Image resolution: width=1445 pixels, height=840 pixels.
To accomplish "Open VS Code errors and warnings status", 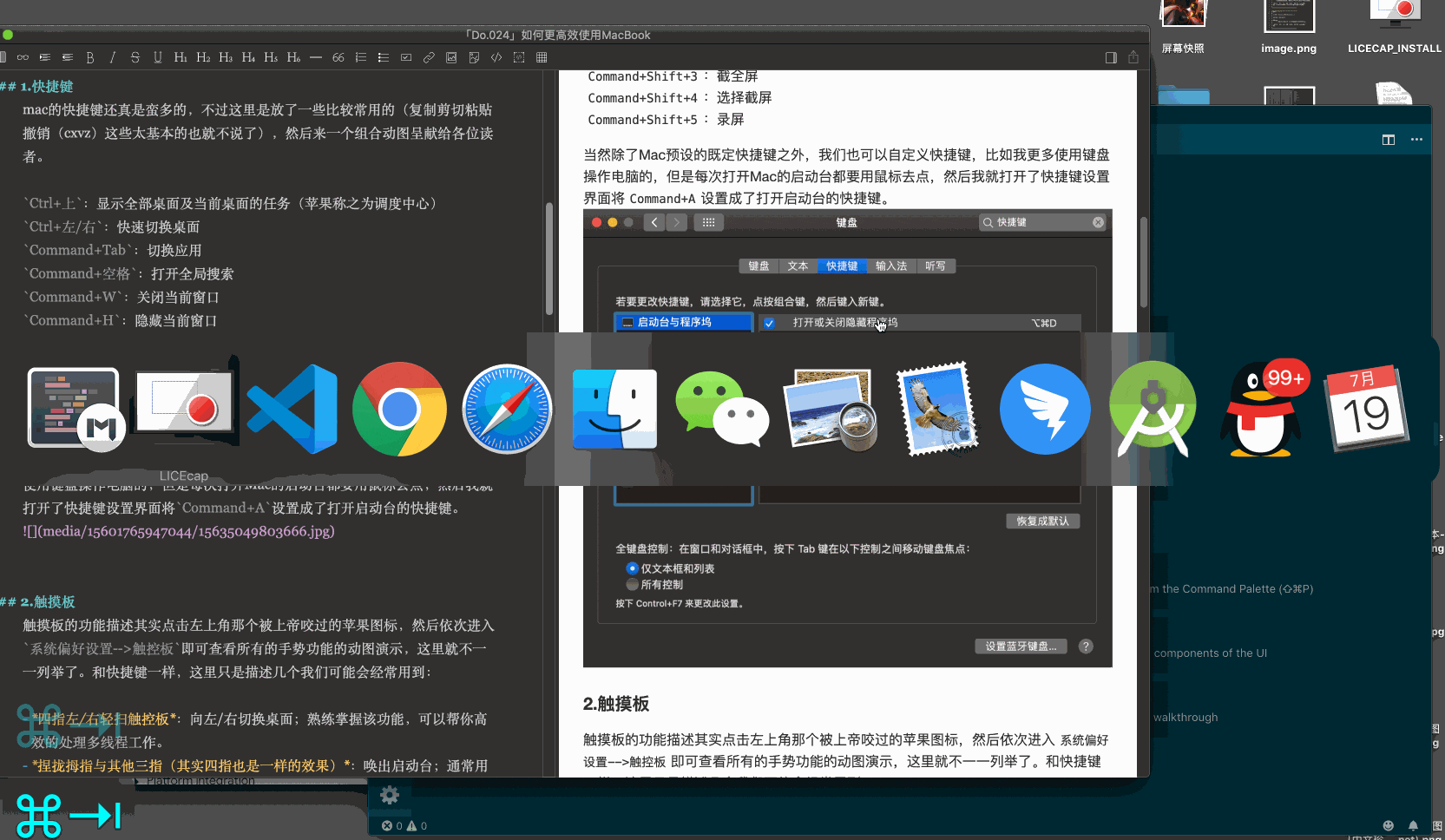I will tap(404, 826).
